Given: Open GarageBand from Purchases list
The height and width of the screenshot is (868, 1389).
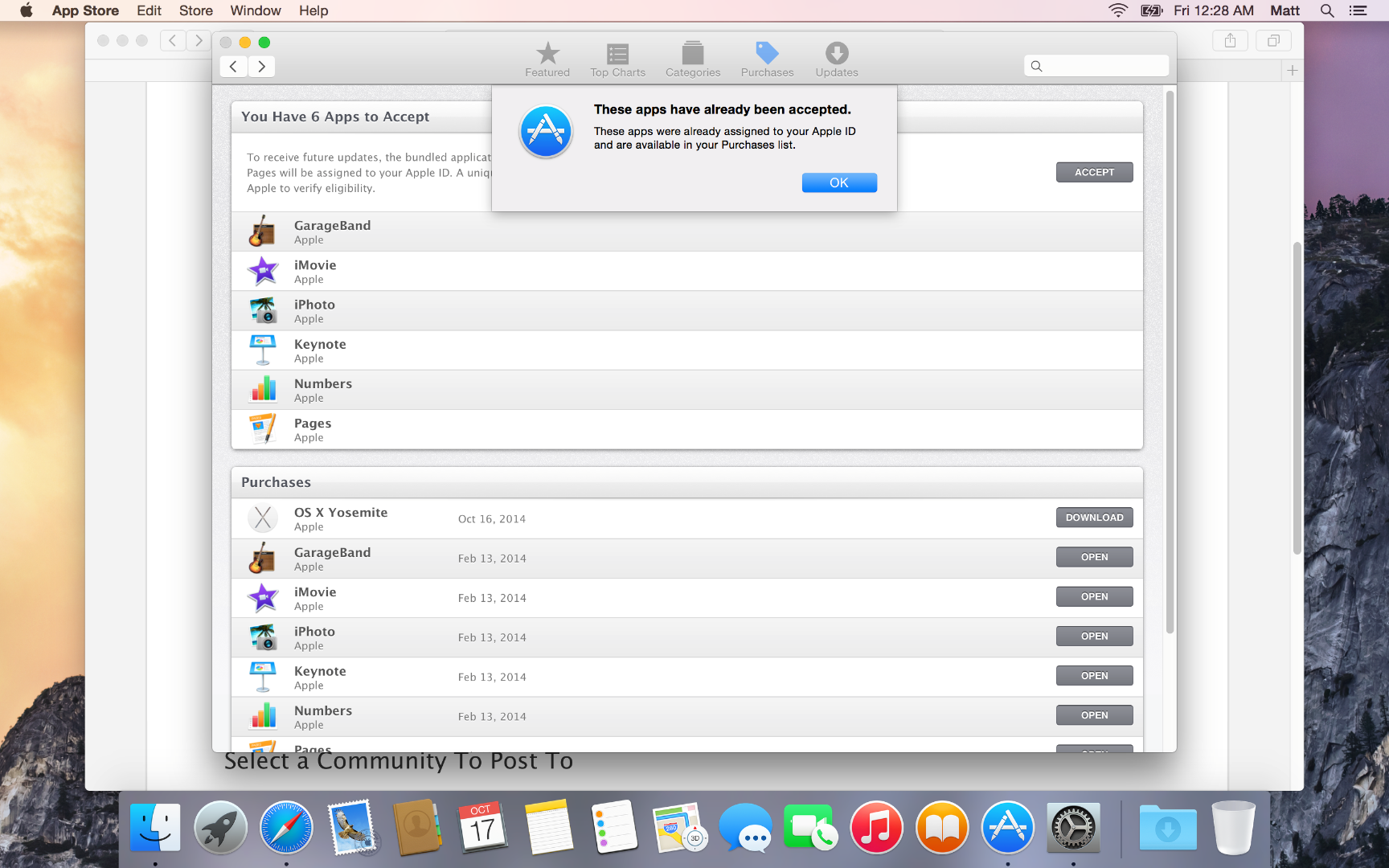Looking at the screenshot, I should click(1094, 557).
